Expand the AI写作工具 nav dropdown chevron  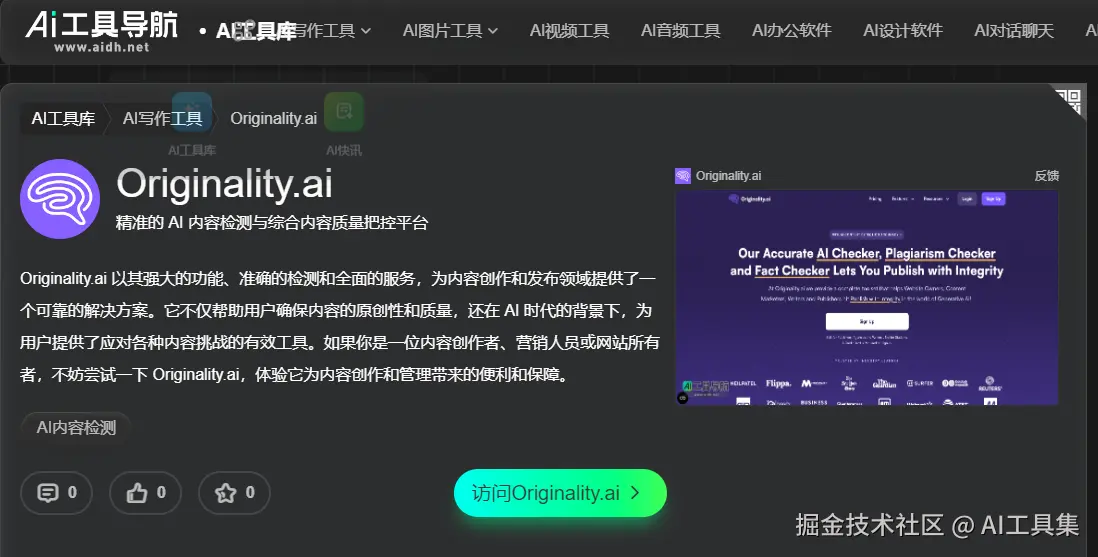click(366, 31)
